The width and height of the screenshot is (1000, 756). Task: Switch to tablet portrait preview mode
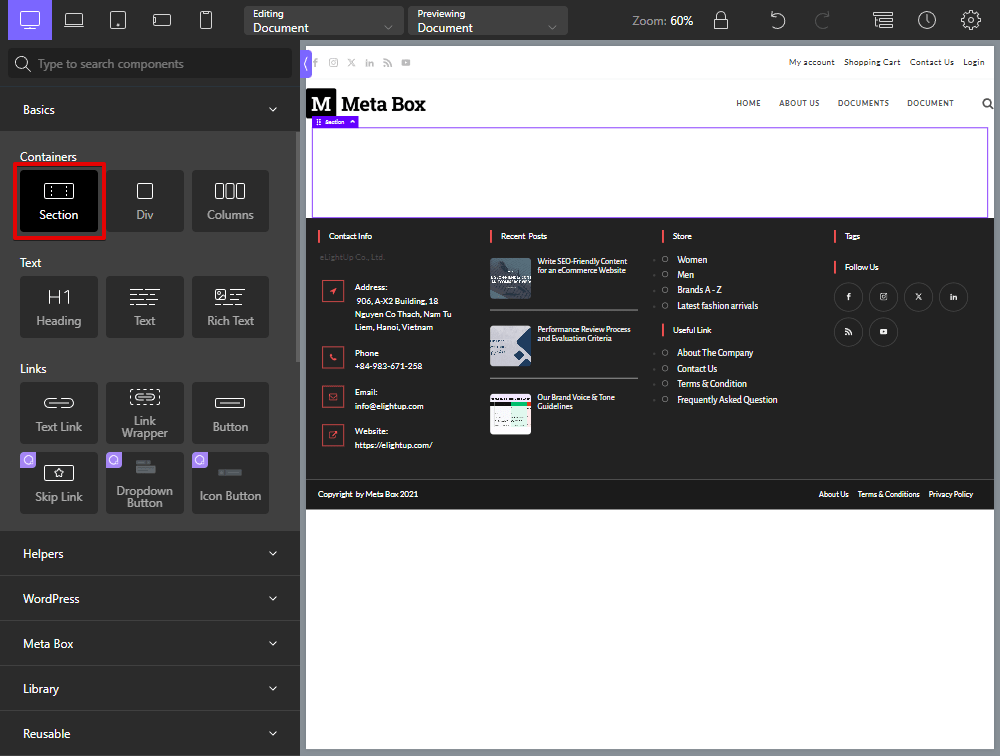point(120,20)
